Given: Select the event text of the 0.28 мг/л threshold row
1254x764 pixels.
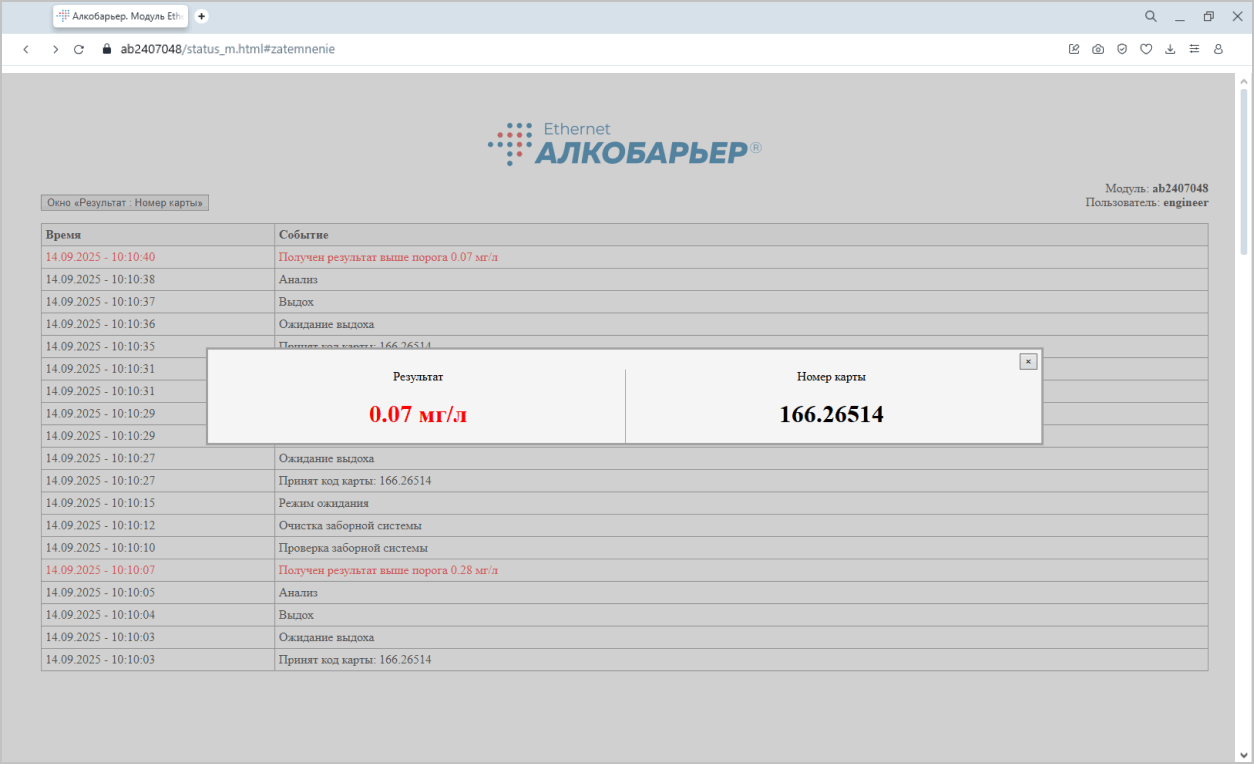Looking at the screenshot, I should 388,570.
